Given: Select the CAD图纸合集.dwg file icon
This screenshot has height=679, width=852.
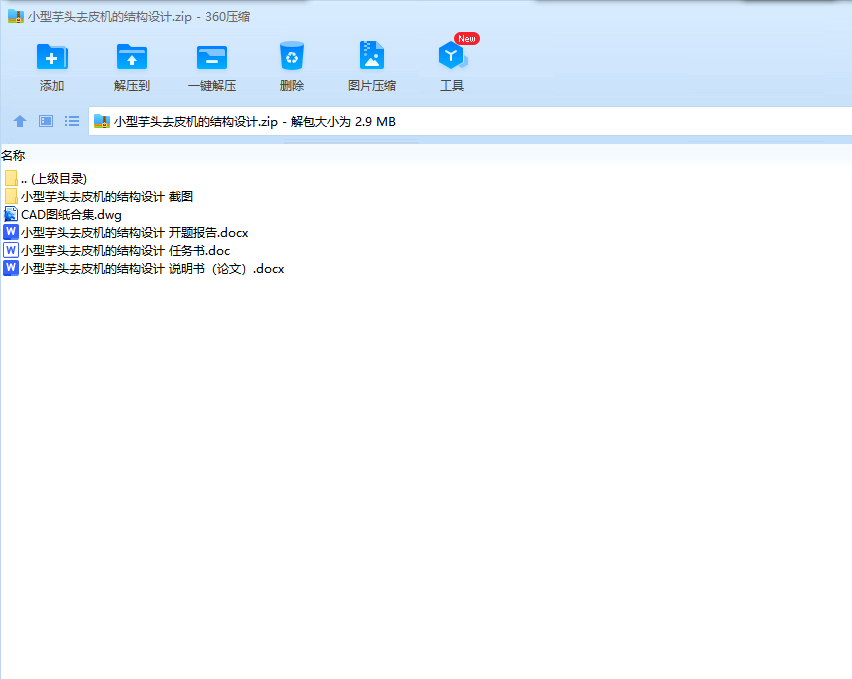Looking at the screenshot, I should click(11, 214).
